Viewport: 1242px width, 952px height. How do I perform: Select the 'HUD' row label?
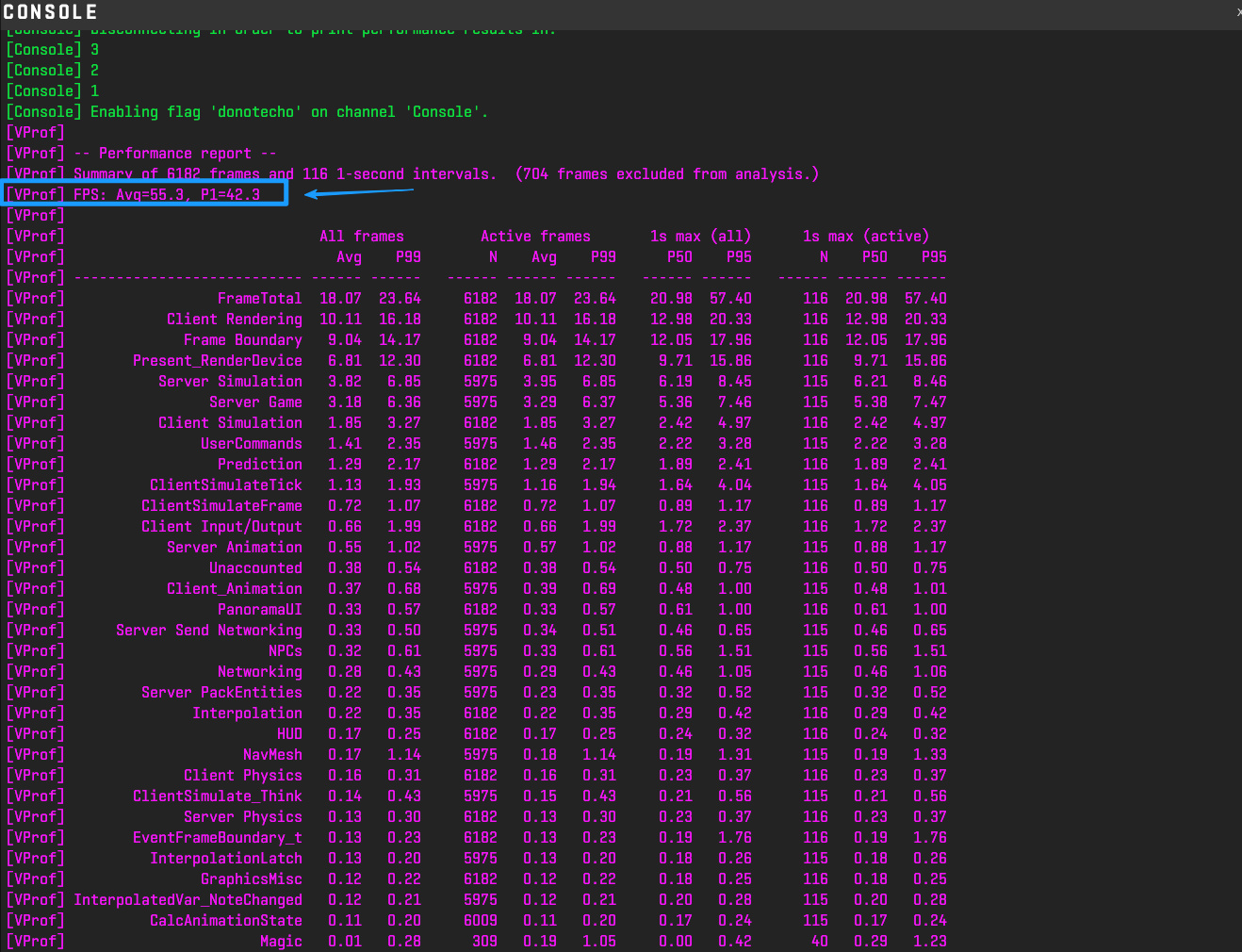[x=289, y=734]
